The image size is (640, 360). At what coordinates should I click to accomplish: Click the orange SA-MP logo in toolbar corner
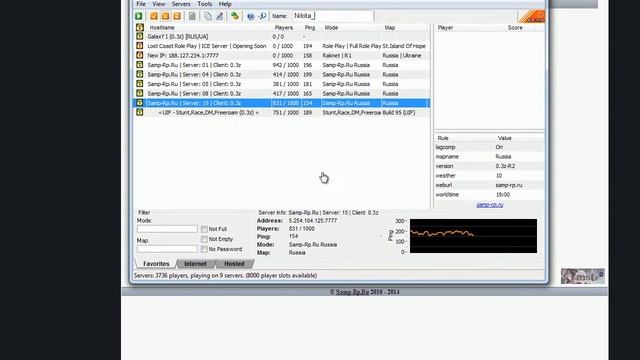click(x=531, y=16)
